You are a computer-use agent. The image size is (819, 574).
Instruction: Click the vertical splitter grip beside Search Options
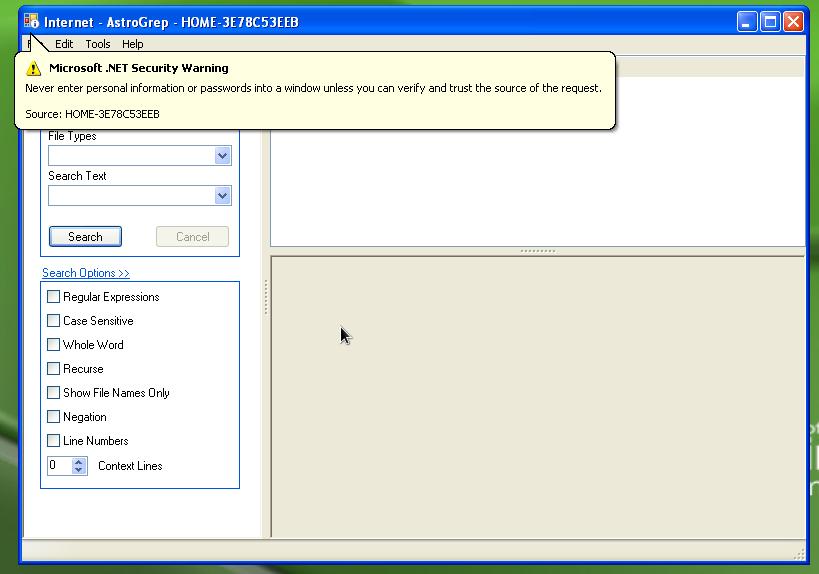tap(266, 297)
